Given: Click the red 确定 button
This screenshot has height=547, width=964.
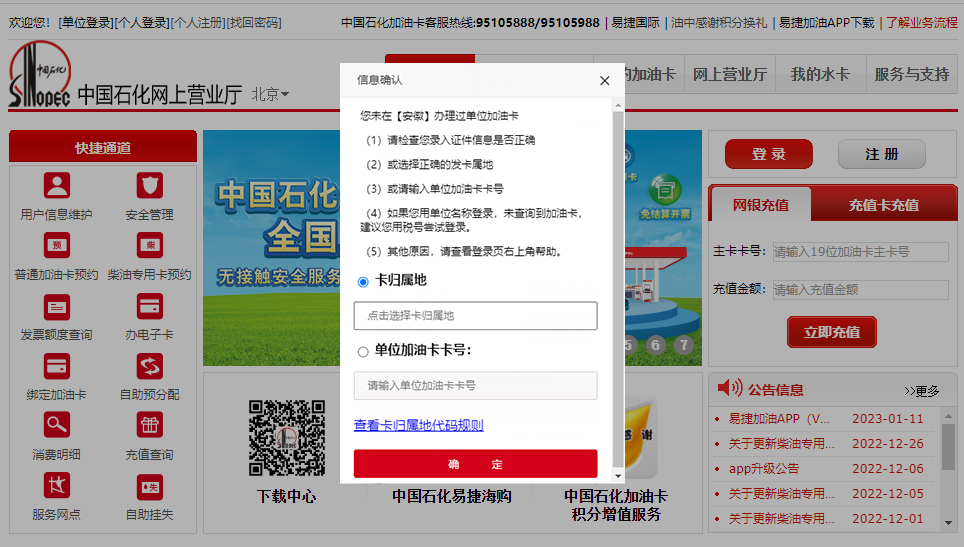Looking at the screenshot, I should point(475,464).
